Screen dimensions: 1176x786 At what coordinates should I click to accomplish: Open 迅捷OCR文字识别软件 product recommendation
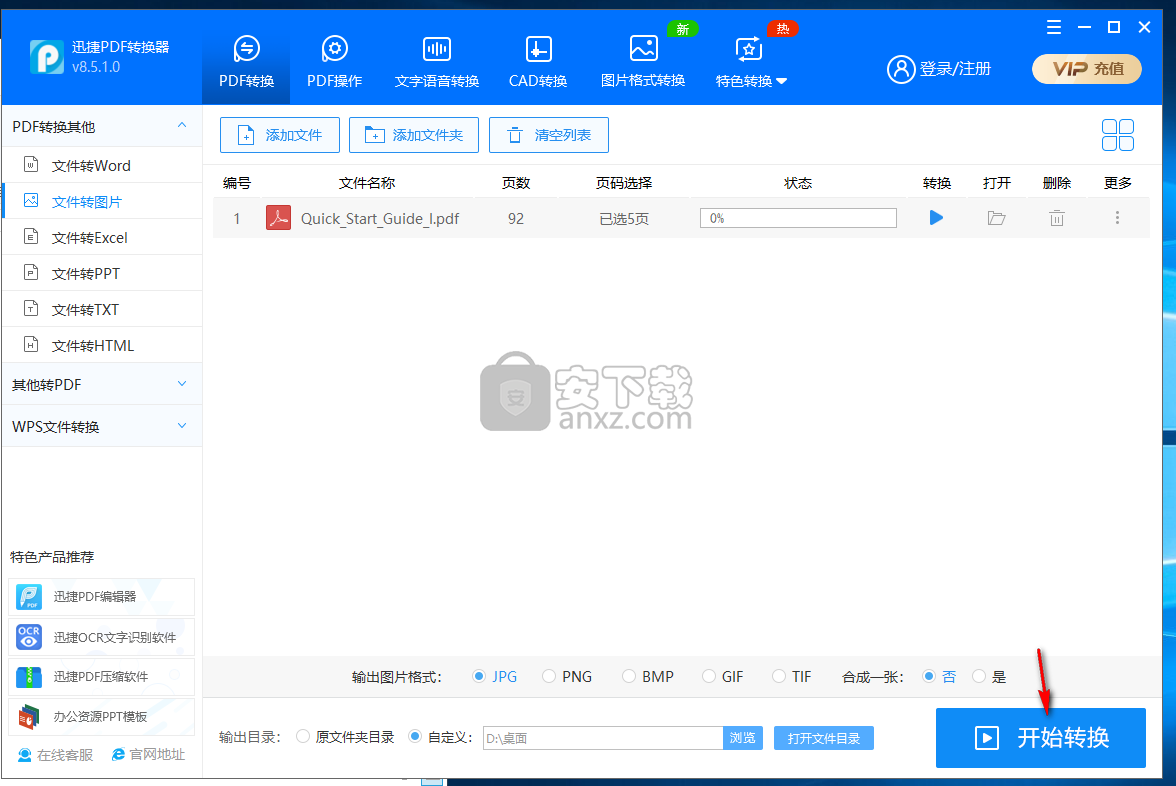pos(102,637)
